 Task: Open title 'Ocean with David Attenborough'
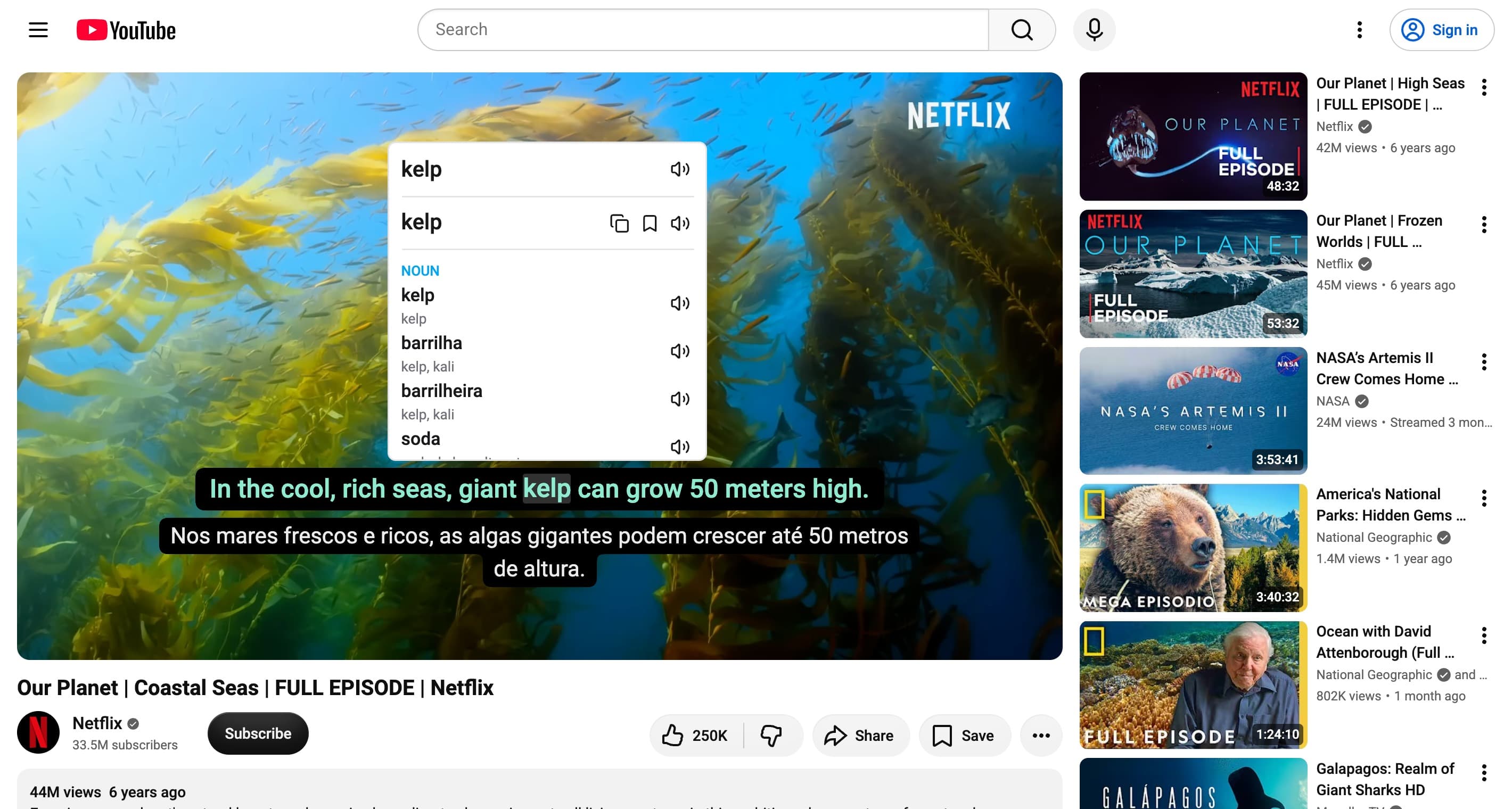pos(1385,642)
